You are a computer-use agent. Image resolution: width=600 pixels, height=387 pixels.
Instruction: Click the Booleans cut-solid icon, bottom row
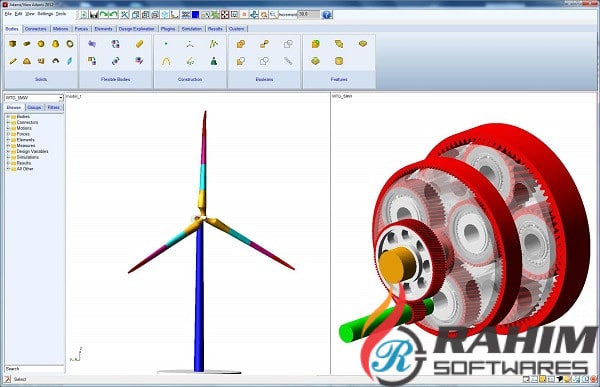241,61
